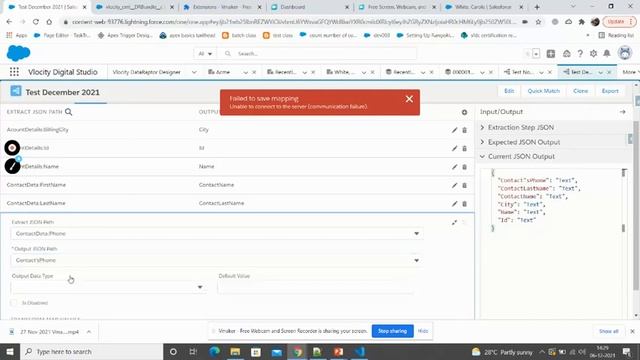Open the More tabs dropdown
This screenshot has height=360, width=640.
630,72
